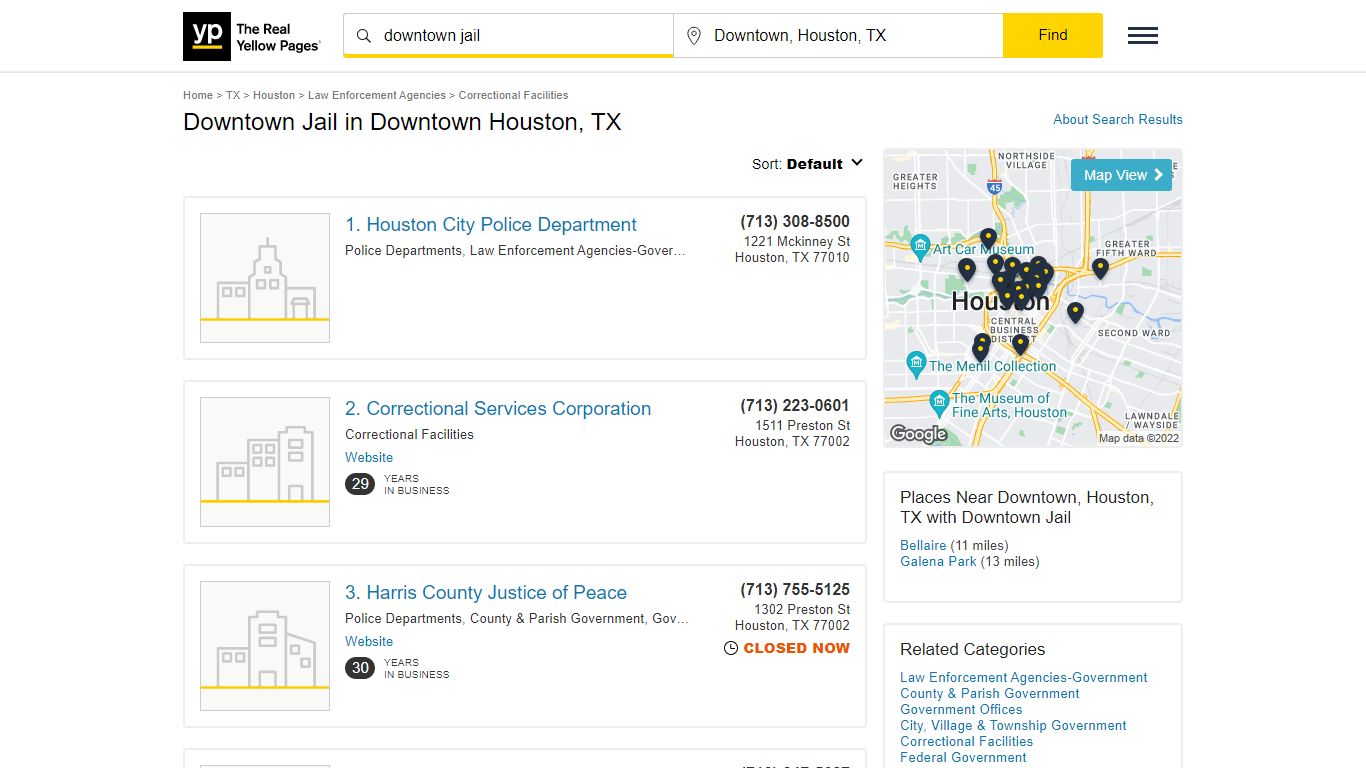This screenshot has width=1366, height=768.
Task: Click County & Parish Government under Harris County listing
Action: pos(557,619)
